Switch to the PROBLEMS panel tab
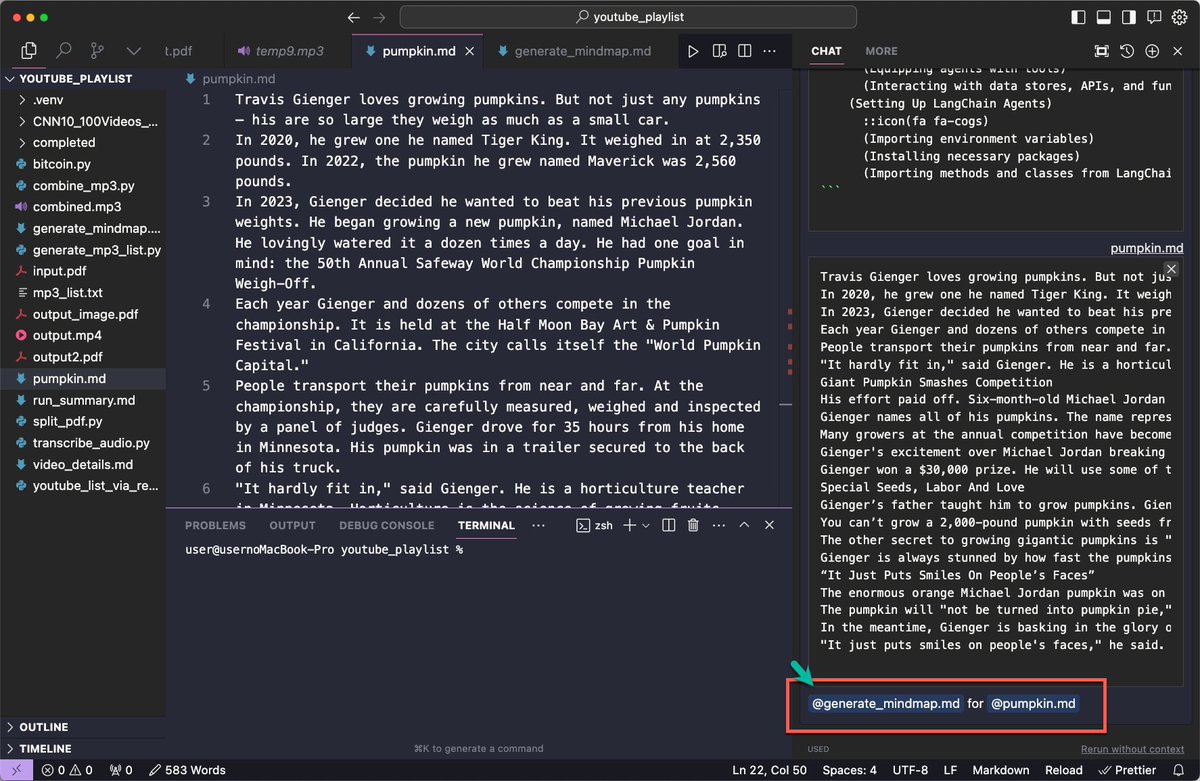Image resolution: width=1200 pixels, height=781 pixels. coord(215,525)
